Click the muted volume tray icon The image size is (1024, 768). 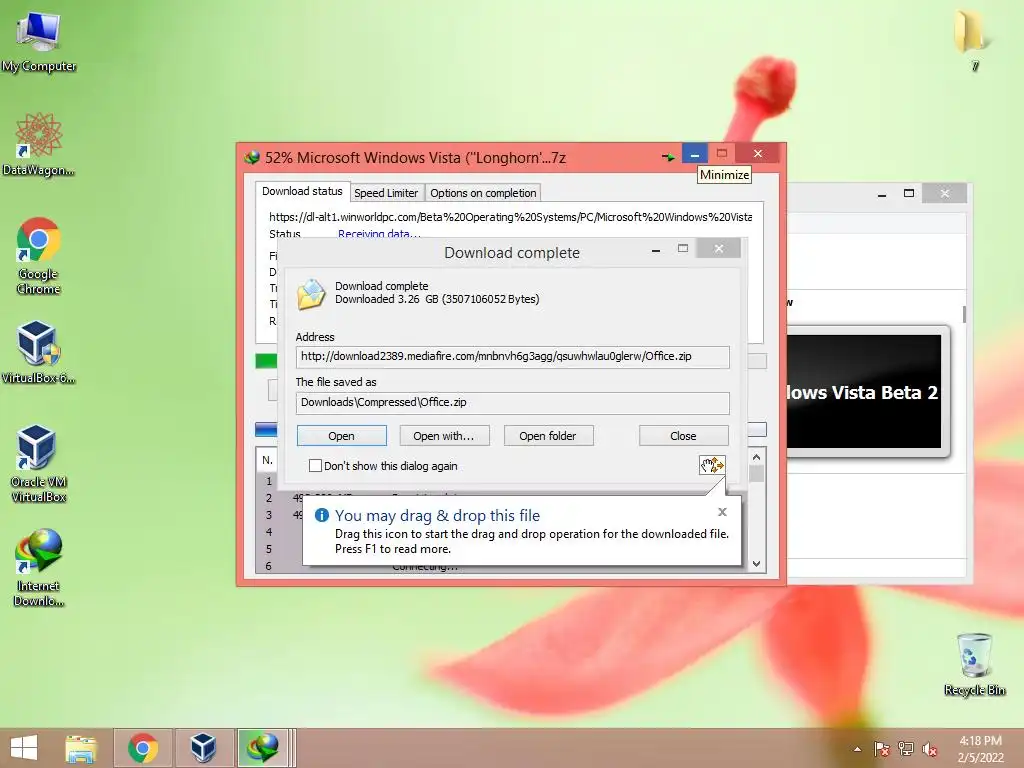(x=929, y=749)
